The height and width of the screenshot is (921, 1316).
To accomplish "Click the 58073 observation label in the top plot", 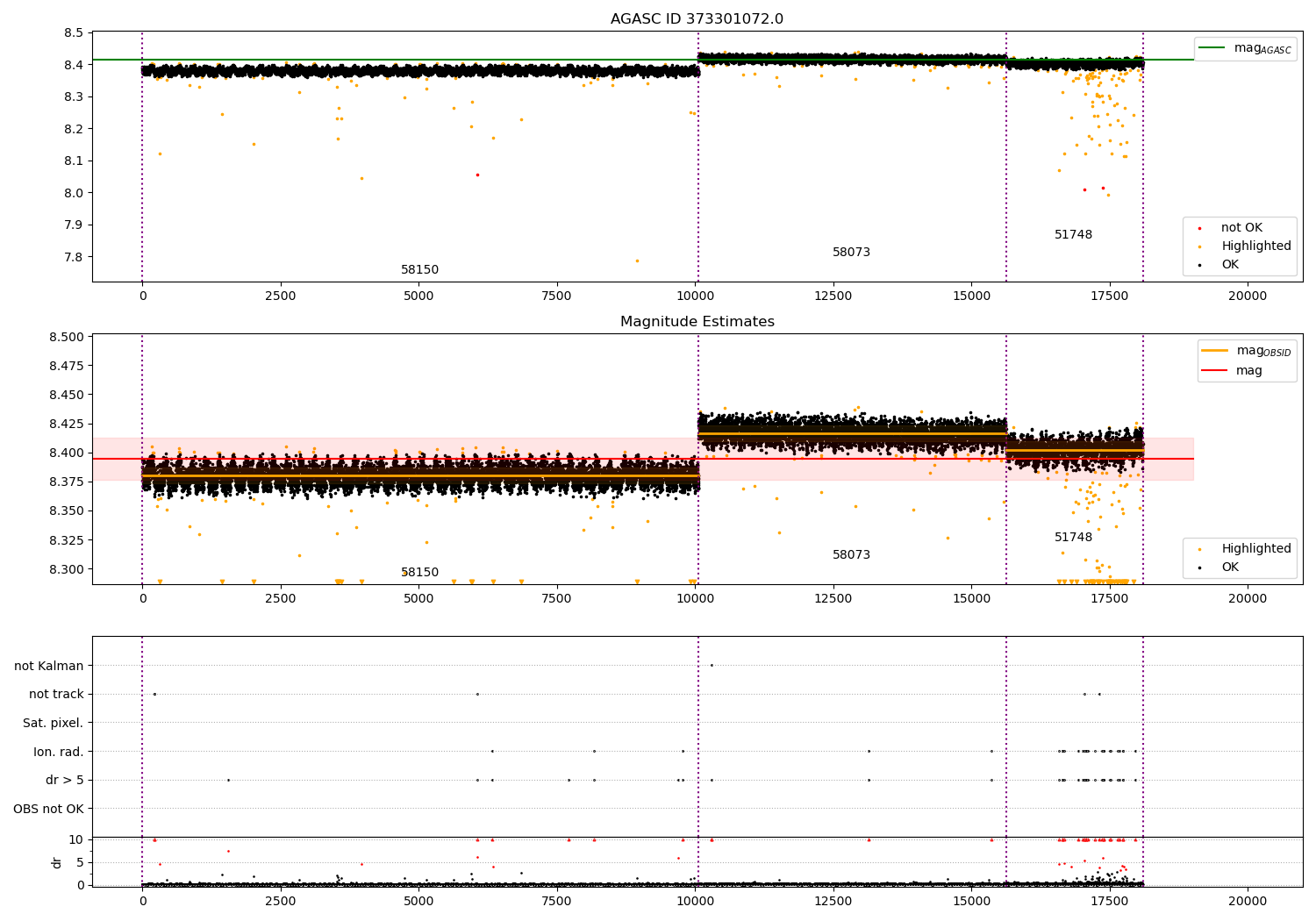I will [851, 253].
